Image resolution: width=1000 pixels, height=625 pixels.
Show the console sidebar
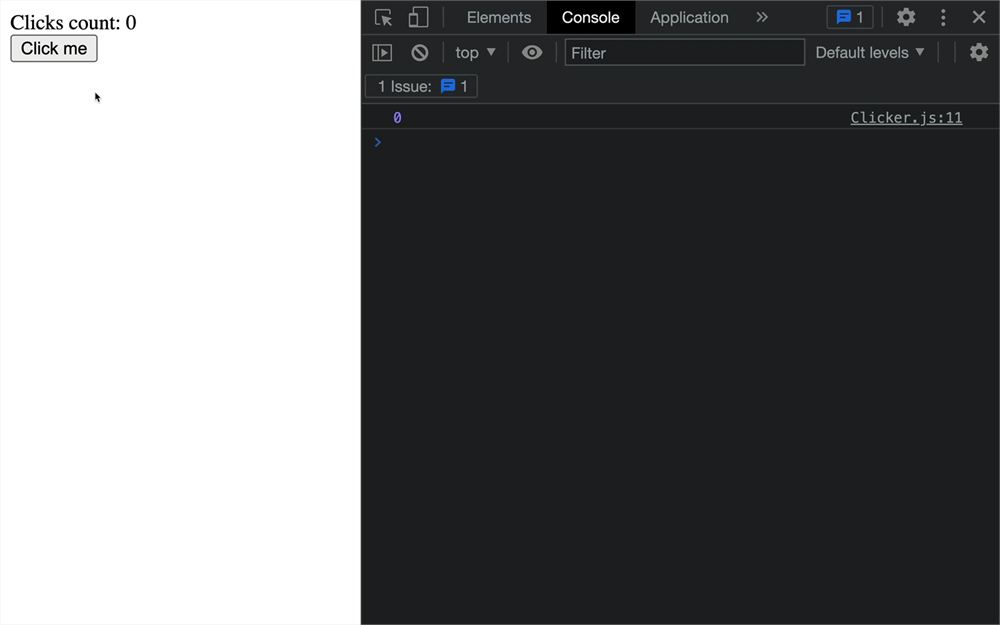382,52
